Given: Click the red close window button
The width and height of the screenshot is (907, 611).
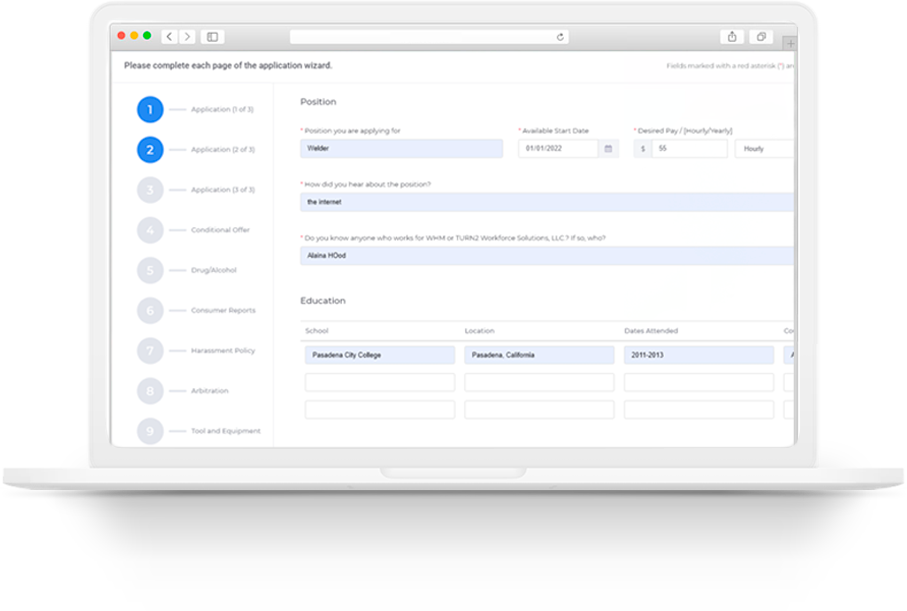Looking at the screenshot, I should coord(121,36).
